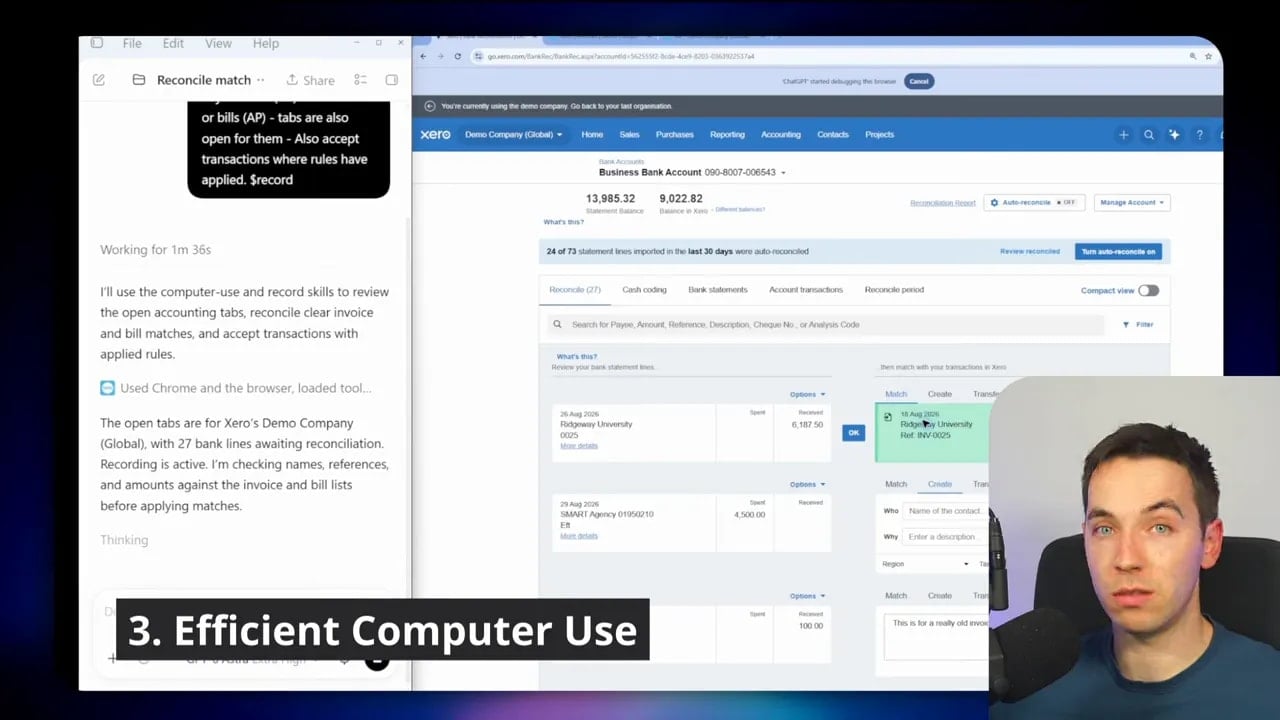Open Sales in Xero navigation
Image resolution: width=1280 pixels, height=720 pixels.
629,134
